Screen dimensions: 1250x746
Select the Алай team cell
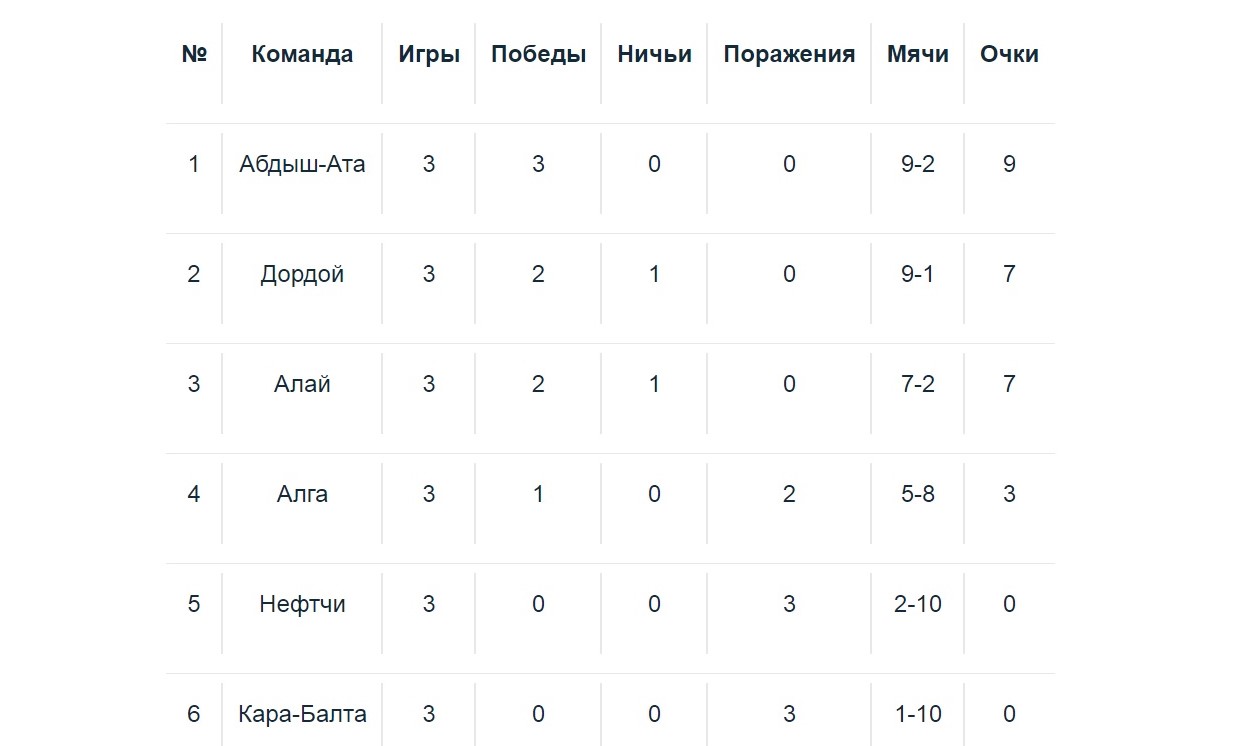[x=302, y=384]
